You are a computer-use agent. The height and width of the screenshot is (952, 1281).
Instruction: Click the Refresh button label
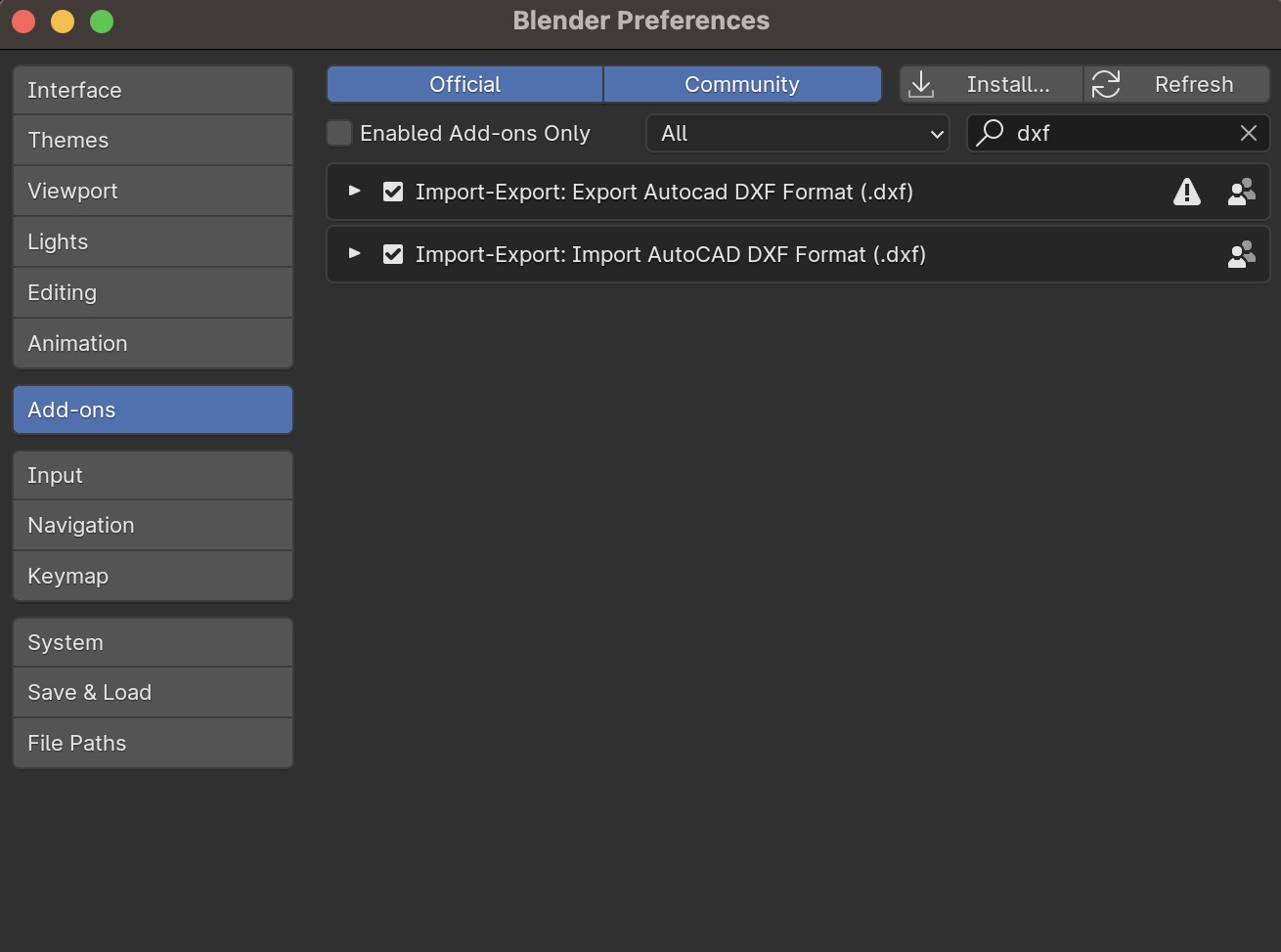(1194, 84)
